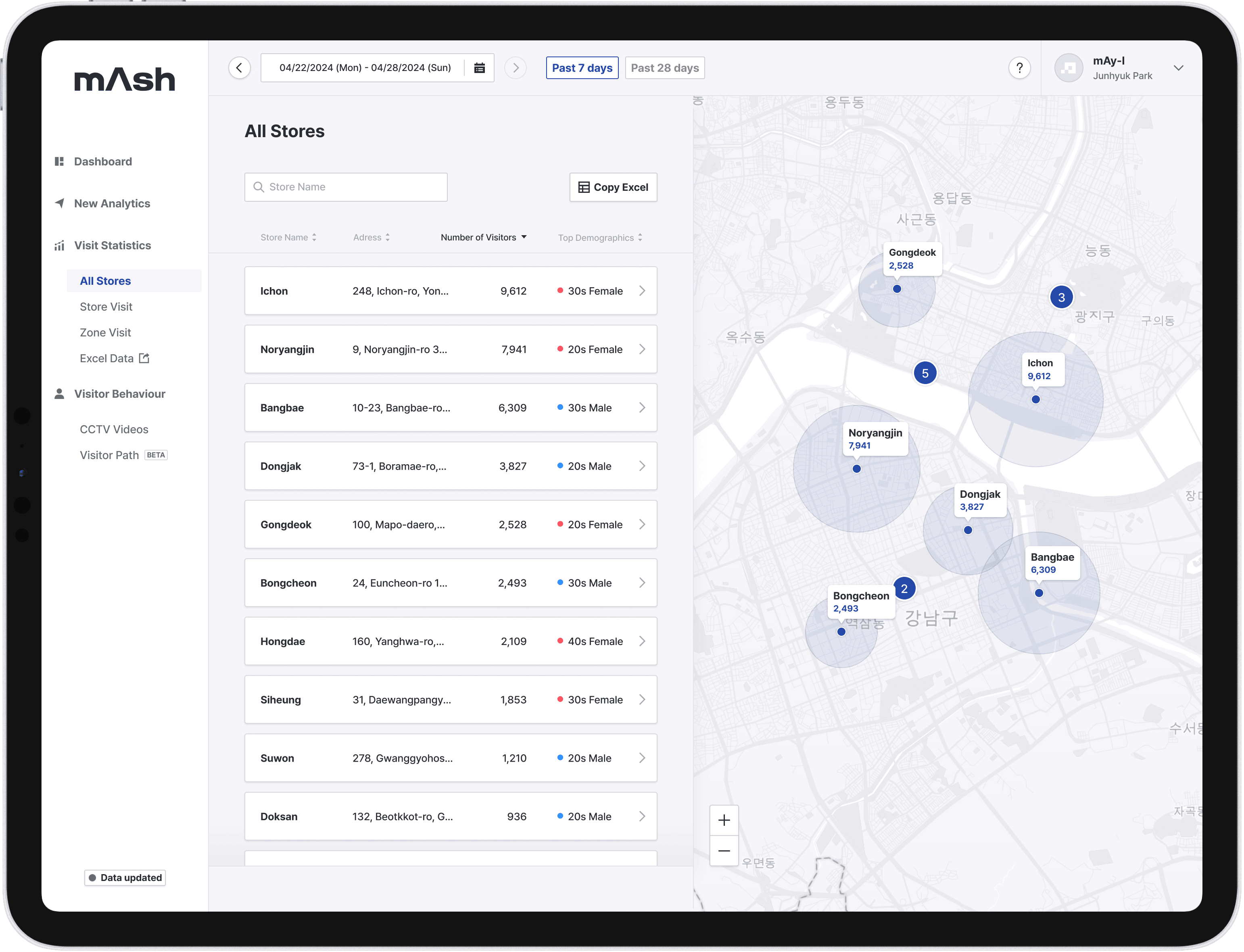The image size is (1244, 952).
Task: Zoom in on the map
Action: coord(724,820)
